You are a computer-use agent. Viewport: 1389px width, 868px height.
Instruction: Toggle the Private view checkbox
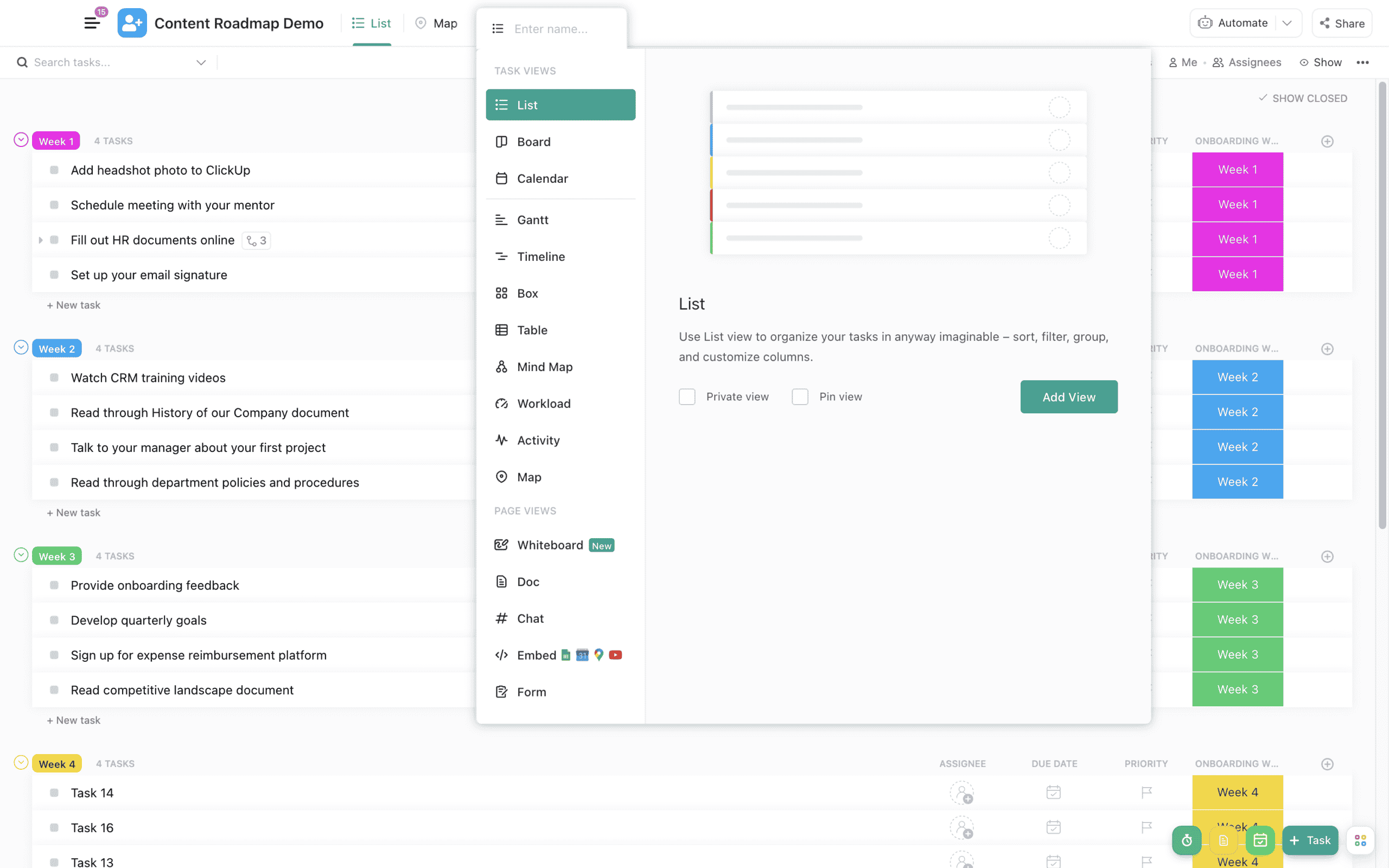tap(687, 396)
